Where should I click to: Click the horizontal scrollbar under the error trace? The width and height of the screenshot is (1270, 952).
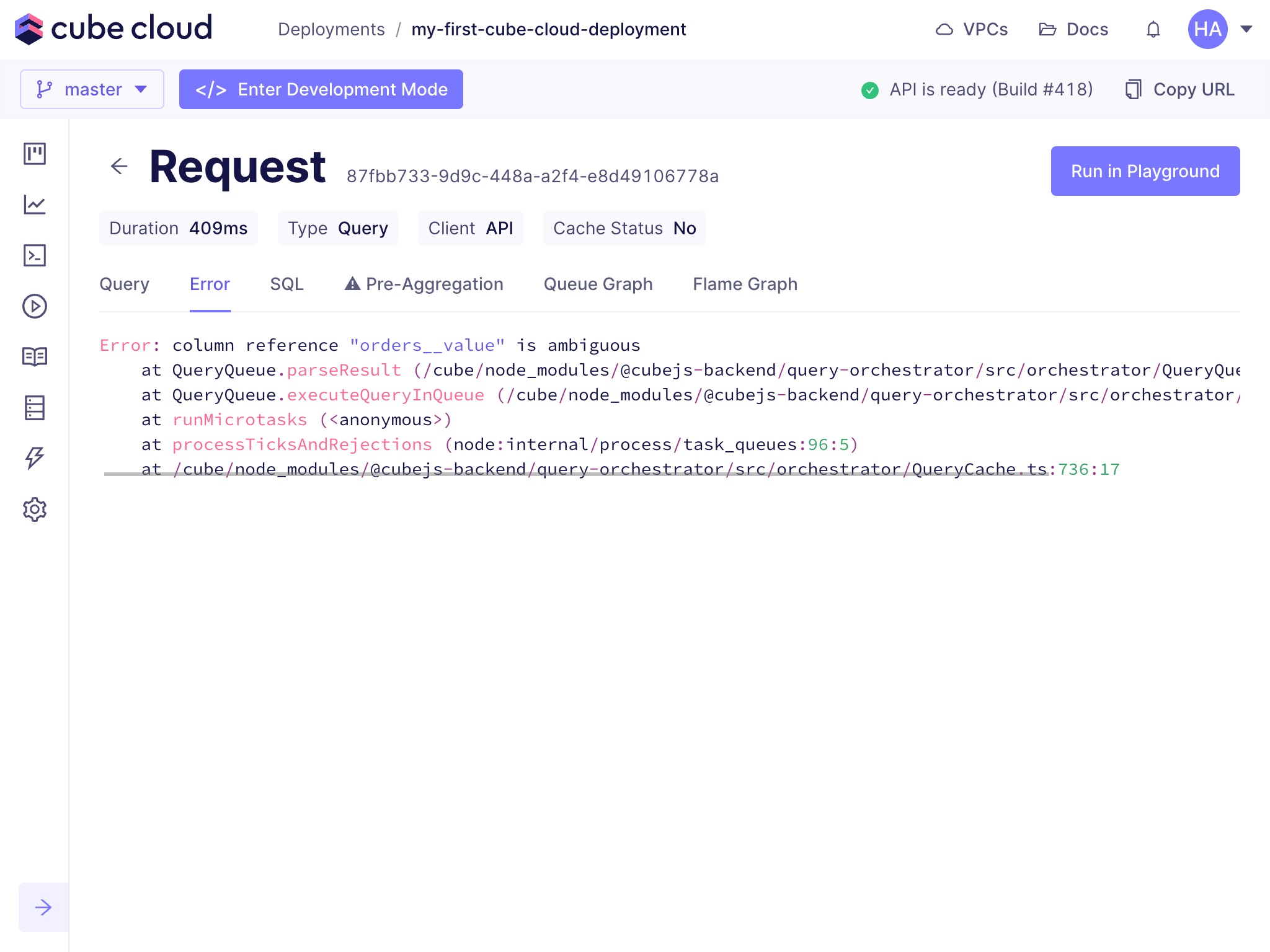pos(577,474)
